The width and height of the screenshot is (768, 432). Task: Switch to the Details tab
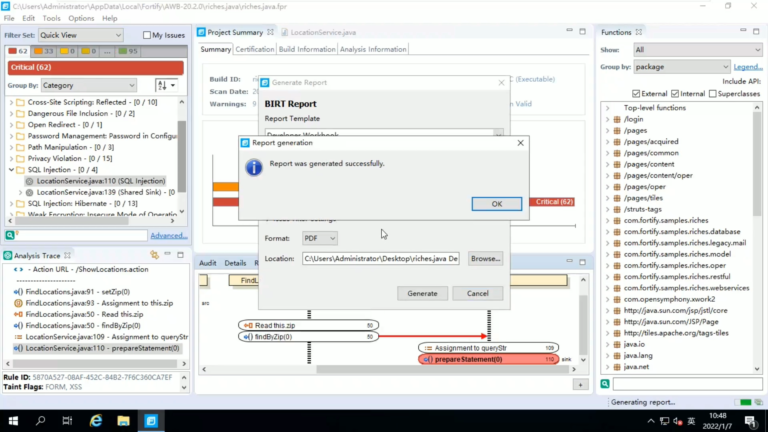coord(235,263)
